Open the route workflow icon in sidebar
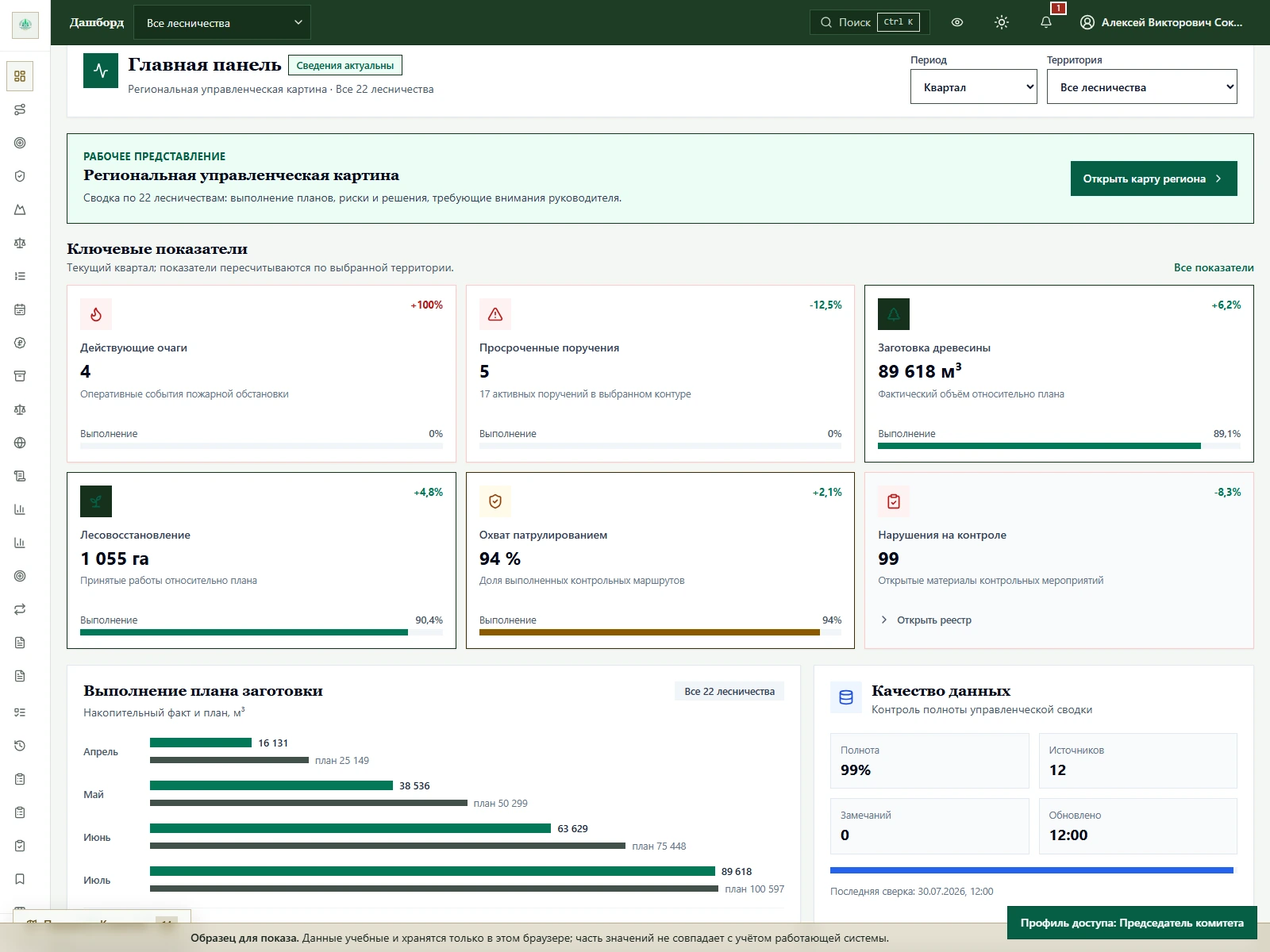Viewport: 1270px width, 952px height. tap(20, 109)
